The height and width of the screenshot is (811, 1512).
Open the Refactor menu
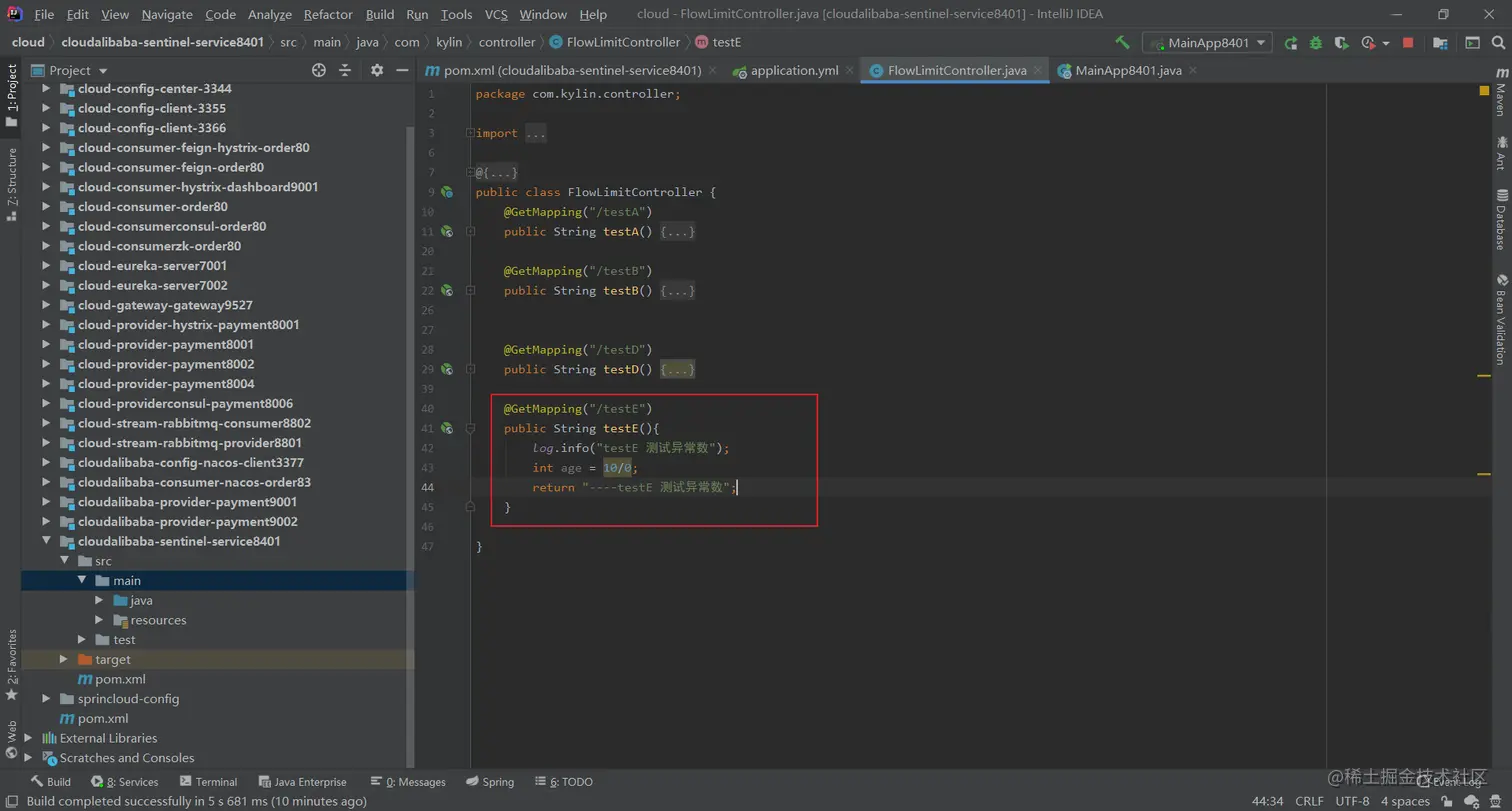pyautogui.click(x=328, y=14)
